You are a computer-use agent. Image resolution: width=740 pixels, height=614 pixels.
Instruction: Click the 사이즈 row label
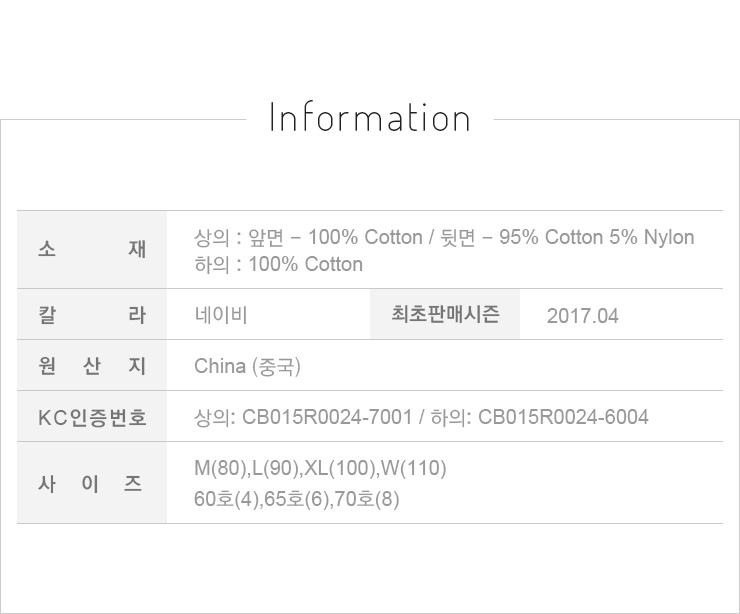tap(92, 483)
